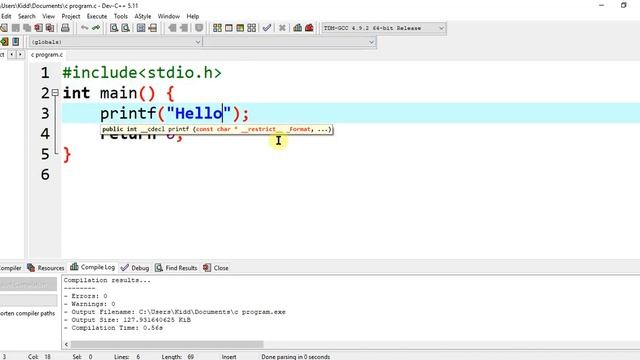
Task: Click the red delete profiling information icon
Action: pos(309,28)
